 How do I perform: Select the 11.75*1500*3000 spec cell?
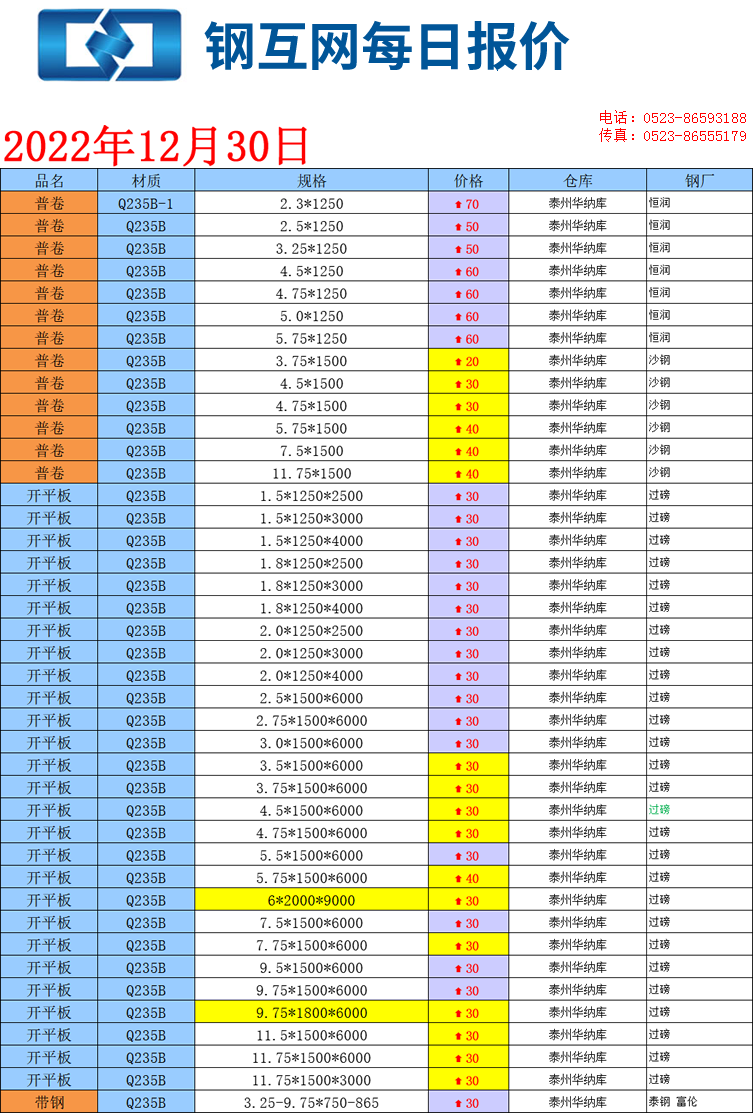(312, 1080)
